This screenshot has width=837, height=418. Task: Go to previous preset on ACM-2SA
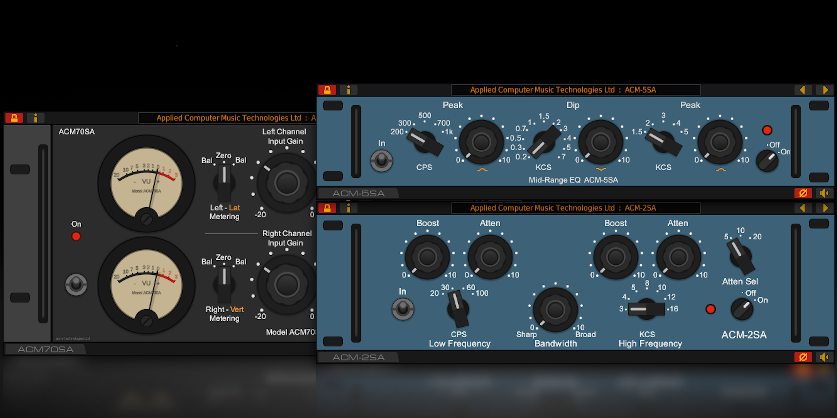tap(803, 208)
